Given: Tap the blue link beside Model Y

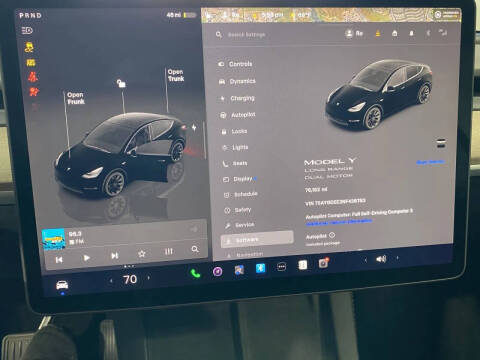Looking at the screenshot, I should 430,162.
